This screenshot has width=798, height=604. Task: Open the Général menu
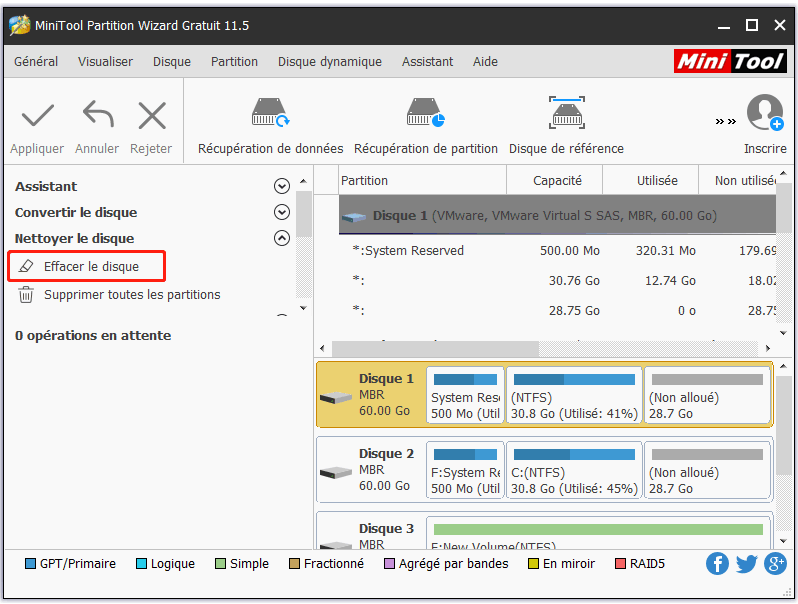tap(36, 62)
